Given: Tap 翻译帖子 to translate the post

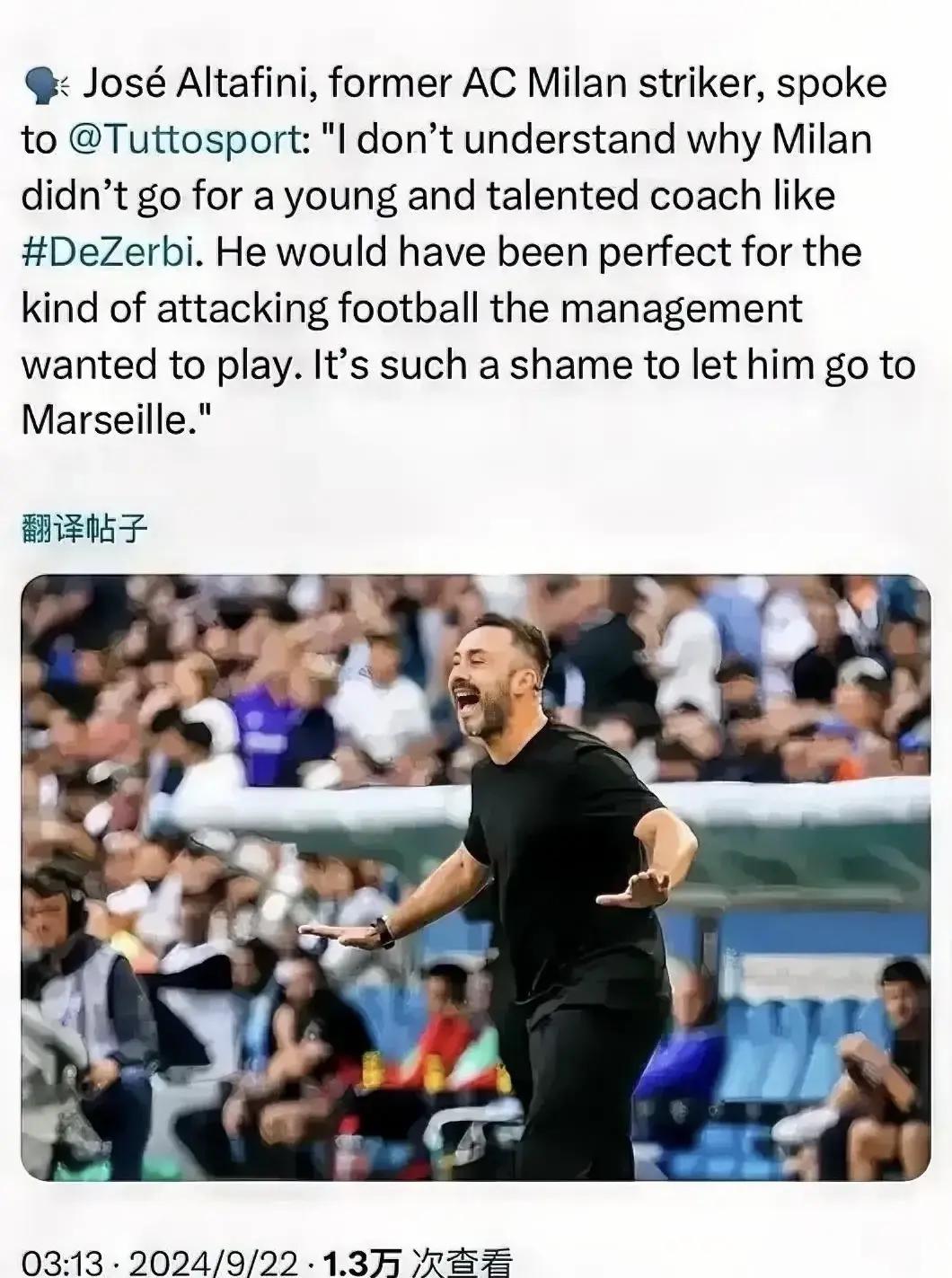Looking at the screenshot, I should coord(84,530).
